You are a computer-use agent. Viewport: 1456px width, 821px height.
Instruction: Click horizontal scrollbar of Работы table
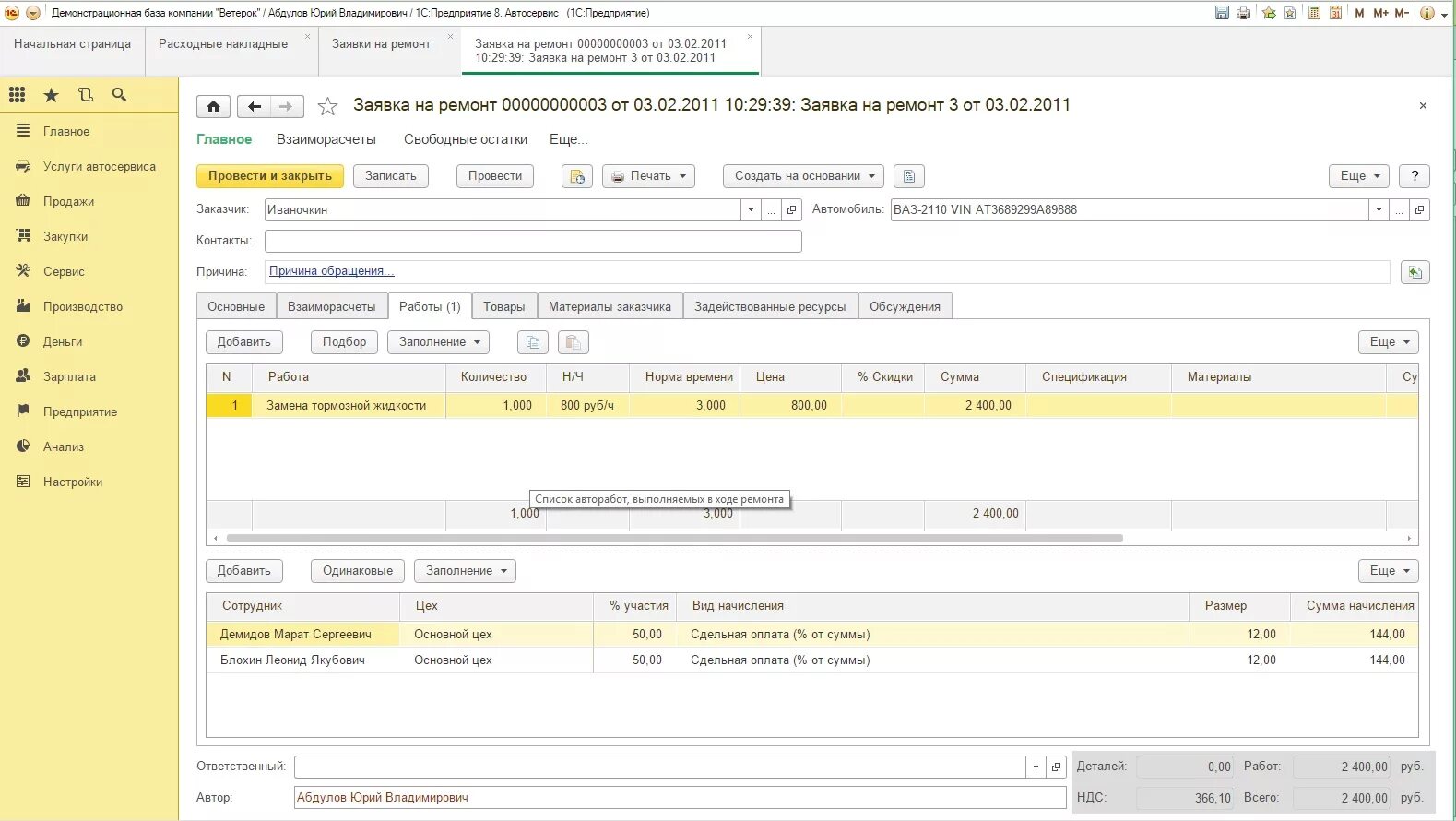[x=675, y=538]
